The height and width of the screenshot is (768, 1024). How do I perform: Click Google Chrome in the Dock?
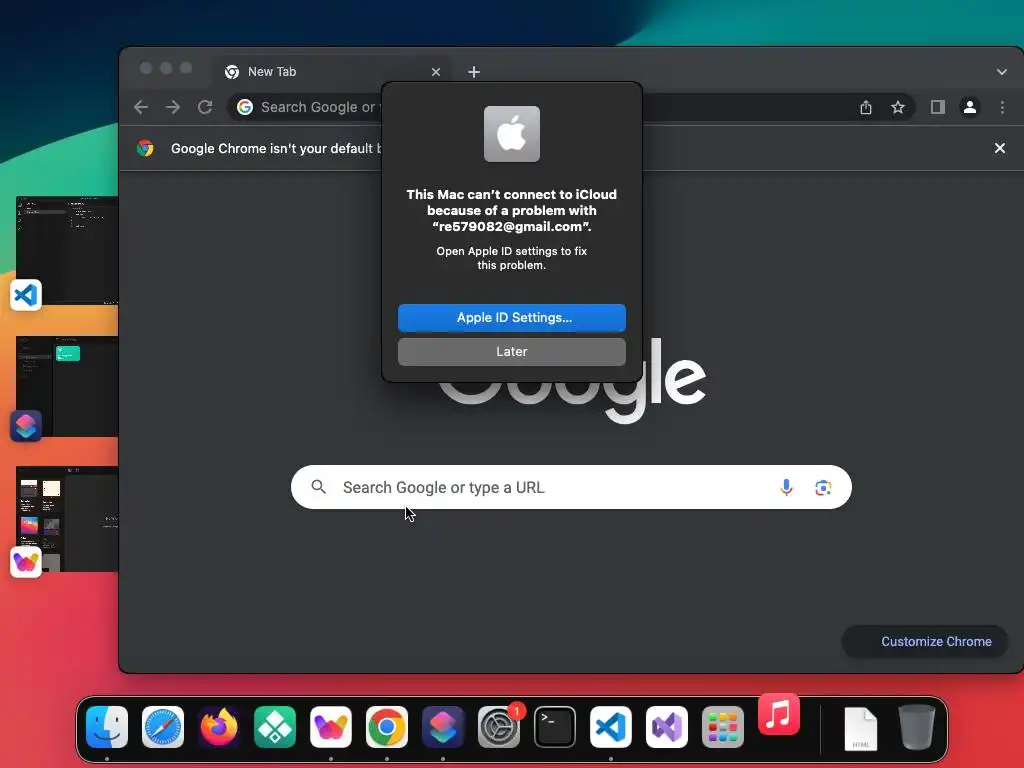(387, 727)
